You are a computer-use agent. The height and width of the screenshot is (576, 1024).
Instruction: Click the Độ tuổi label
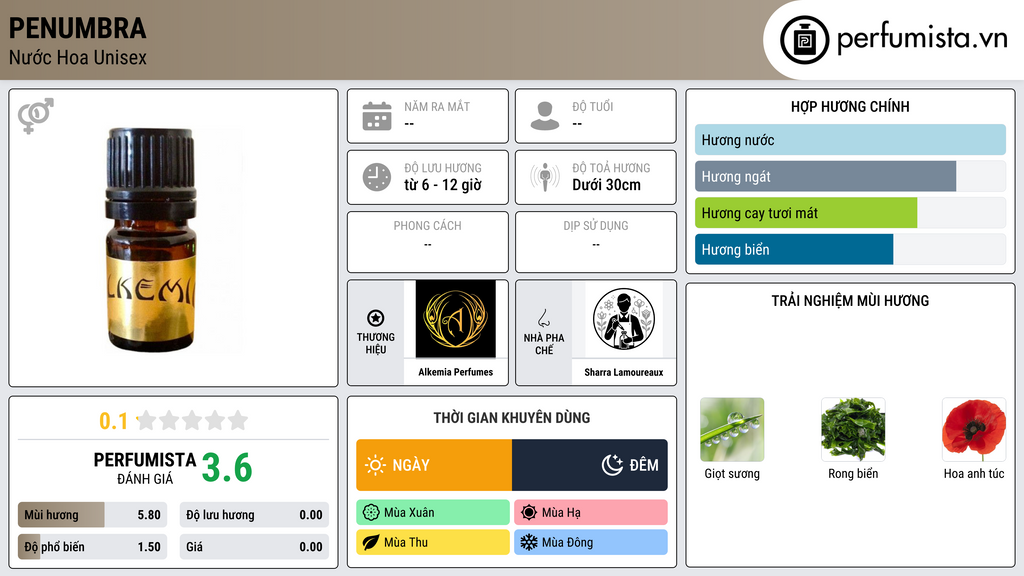(593, 106)
